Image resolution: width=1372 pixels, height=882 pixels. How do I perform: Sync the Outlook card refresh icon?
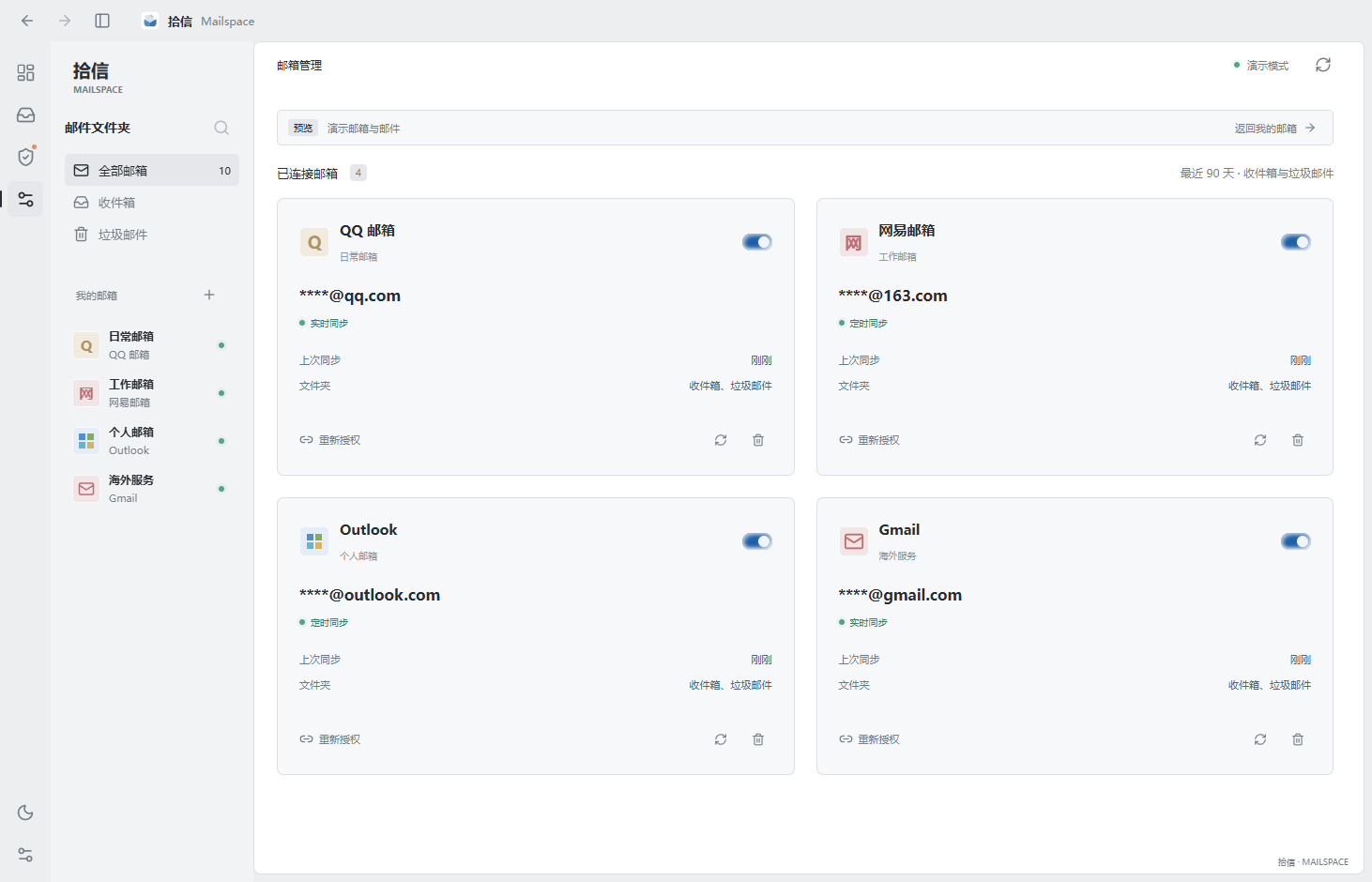click(721, 739)
